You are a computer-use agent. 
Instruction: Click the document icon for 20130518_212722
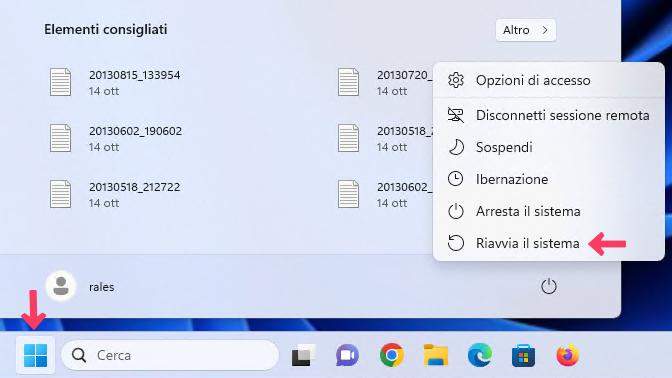[x=60, y=194]
